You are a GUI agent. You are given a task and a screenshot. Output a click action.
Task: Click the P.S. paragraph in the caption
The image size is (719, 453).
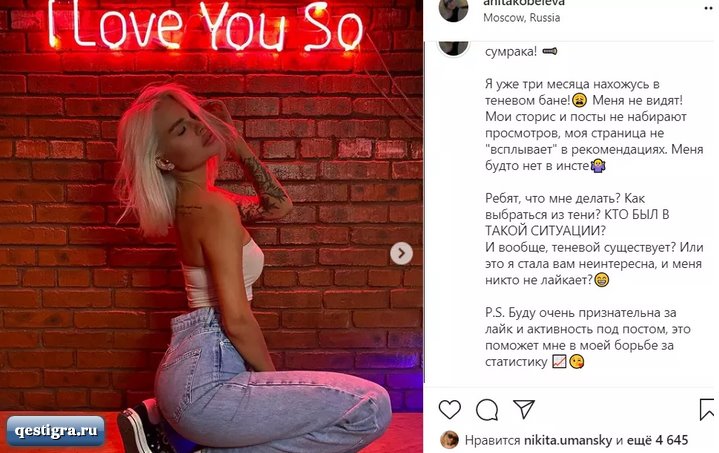[x=588, y=337]
